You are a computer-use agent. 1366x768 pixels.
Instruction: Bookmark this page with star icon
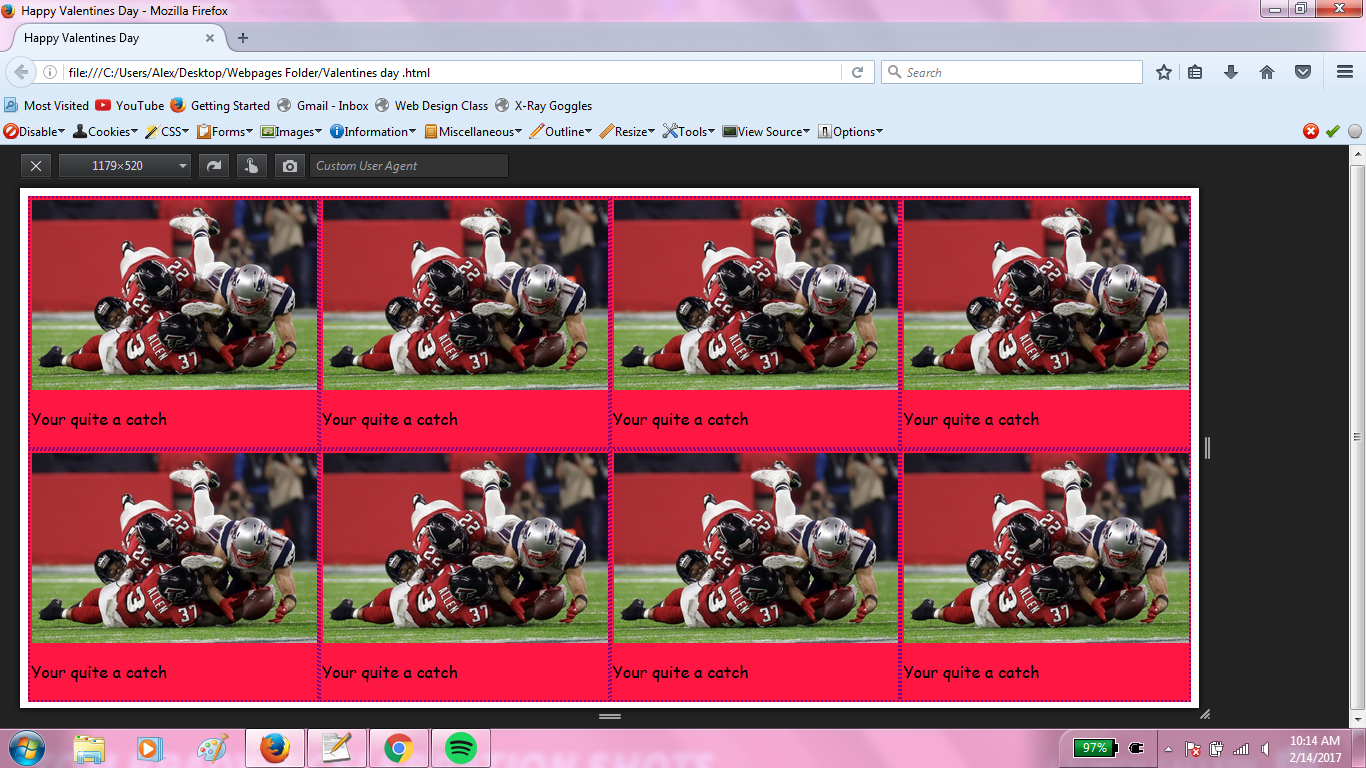tap(1164, 72)
